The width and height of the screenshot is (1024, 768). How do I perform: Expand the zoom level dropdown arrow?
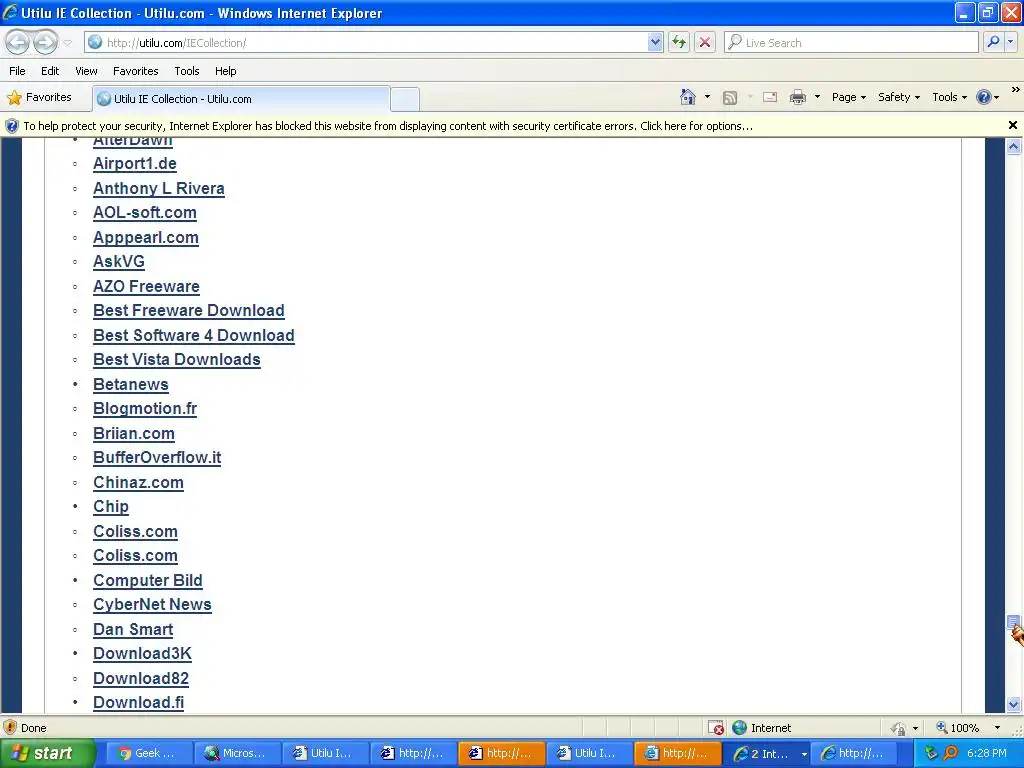(997, 728)
